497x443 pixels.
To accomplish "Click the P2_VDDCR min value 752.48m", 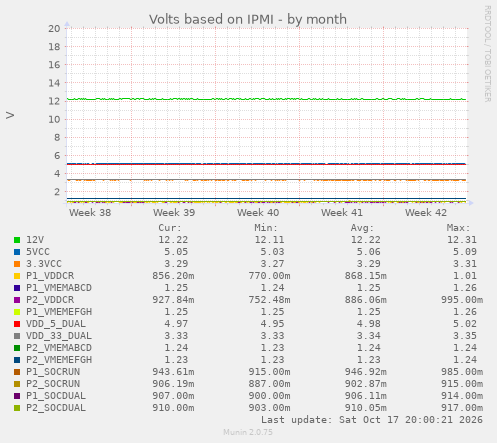I will pos(269,300).
